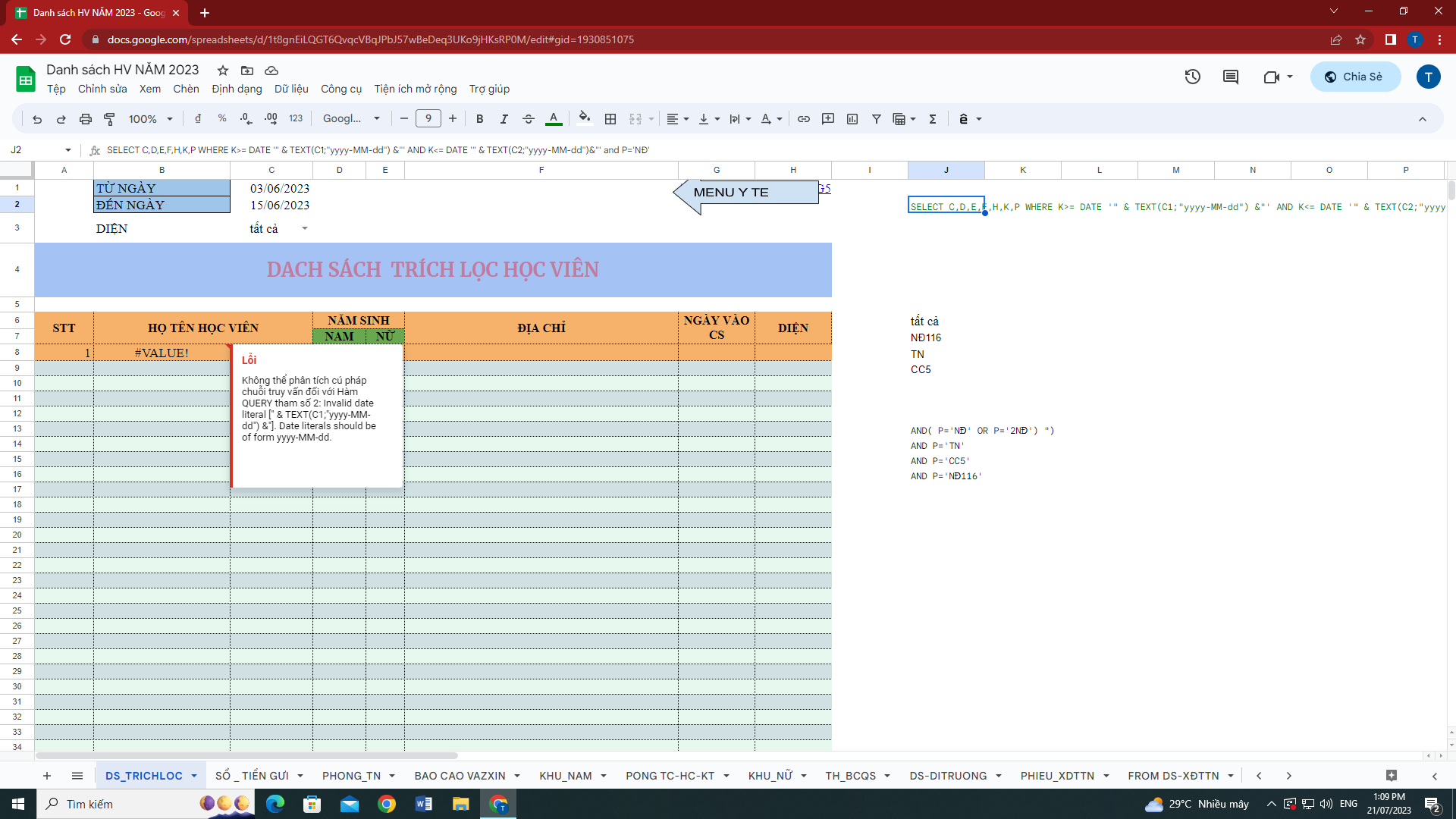The height and width of the screenshot is (819, 1456).
Task: Switch to the PHONG_TN sheet tab
Action: tap(351, 776)
